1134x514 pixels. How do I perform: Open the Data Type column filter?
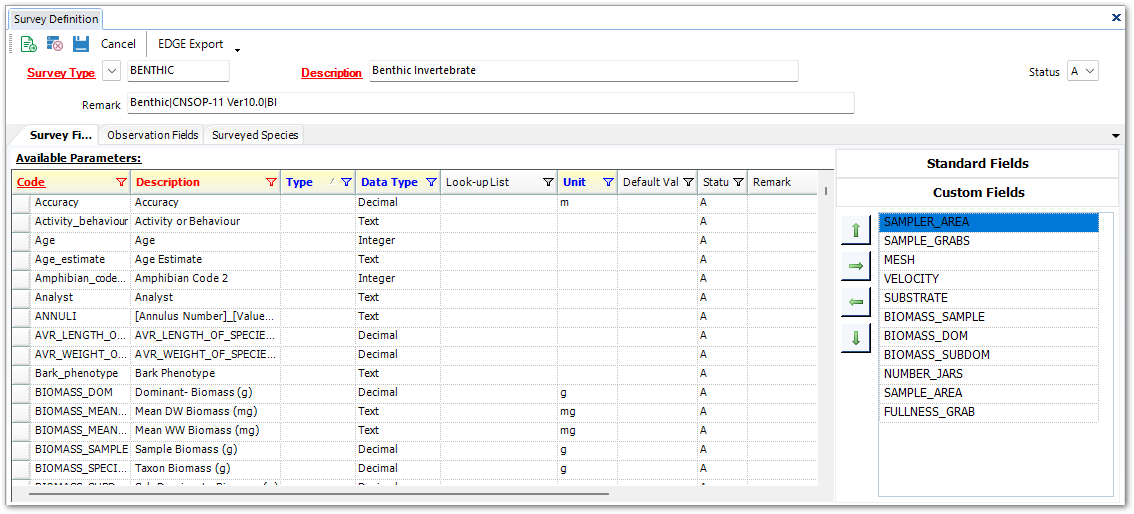coord(431,182)
